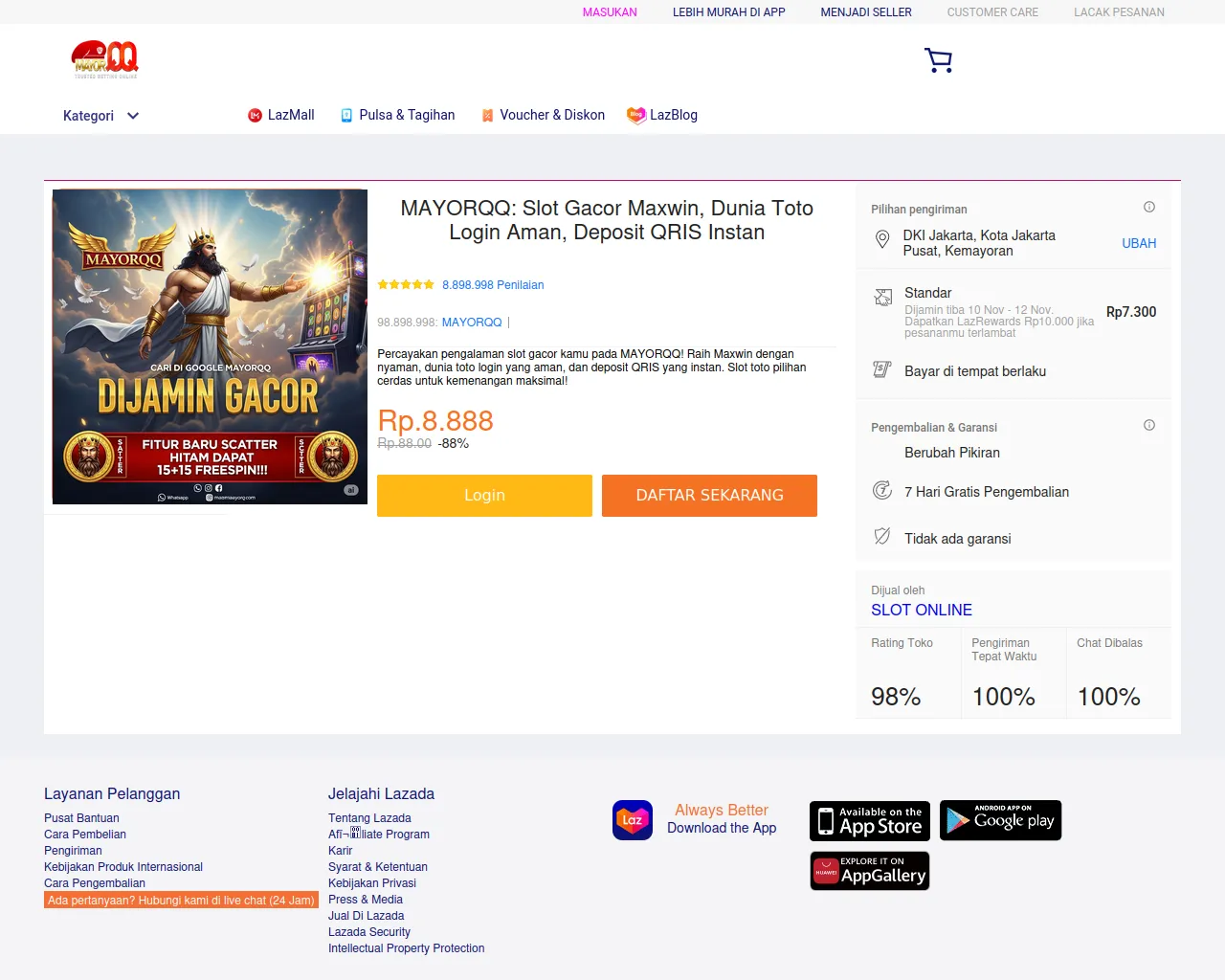Open LACAK PESANAN menu item
This screenshot has width=1225, height=980.
click(1119, 12)
